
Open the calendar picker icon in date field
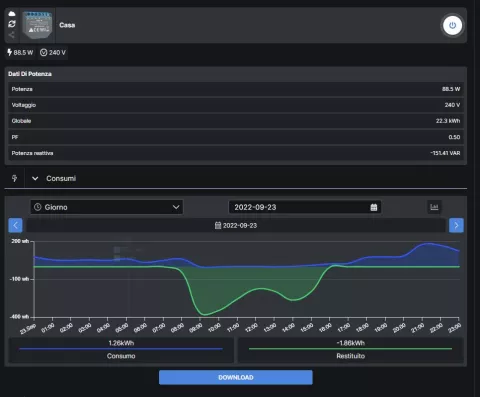click(x=374, y=207)
